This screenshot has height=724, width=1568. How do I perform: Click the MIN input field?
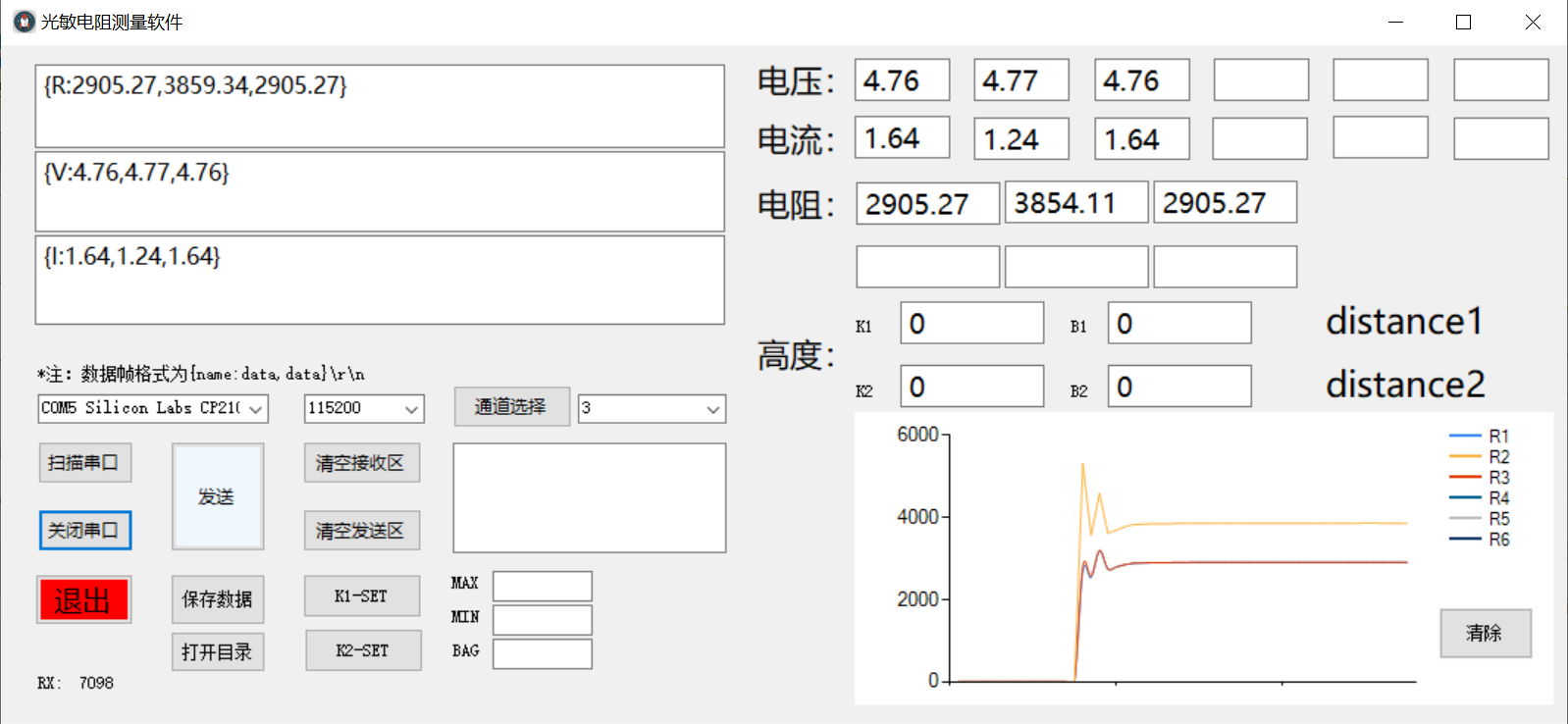click(x=543, y=620)
